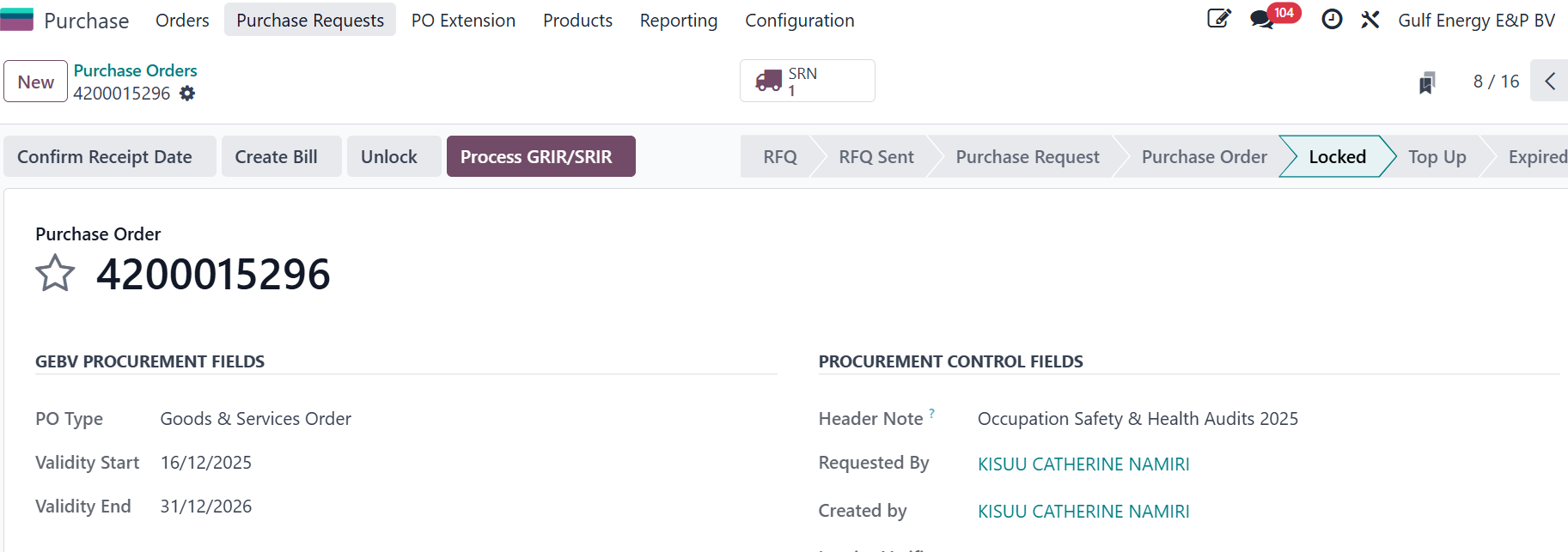This screenshot has width=1568, height=552.
Task: Open Requested By KISUU CATHERINE NAMIRI link
Action: point(1083,464)
